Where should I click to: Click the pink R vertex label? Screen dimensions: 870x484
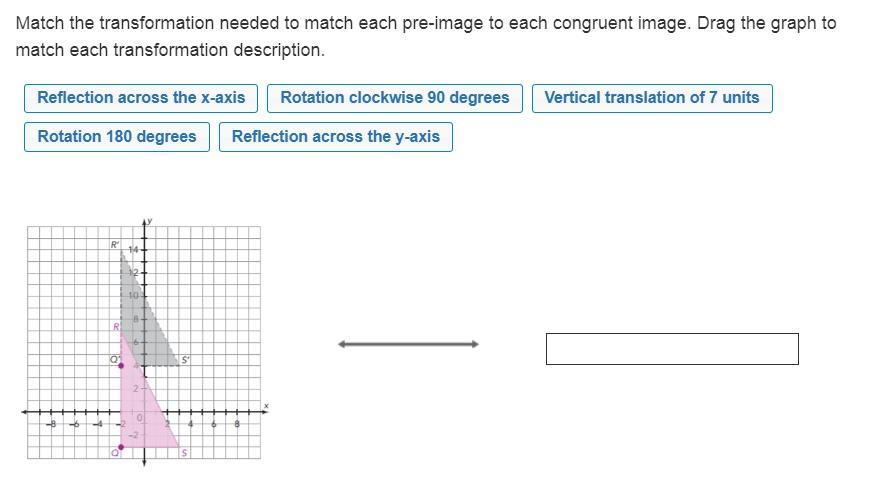[x=116, y=327]
